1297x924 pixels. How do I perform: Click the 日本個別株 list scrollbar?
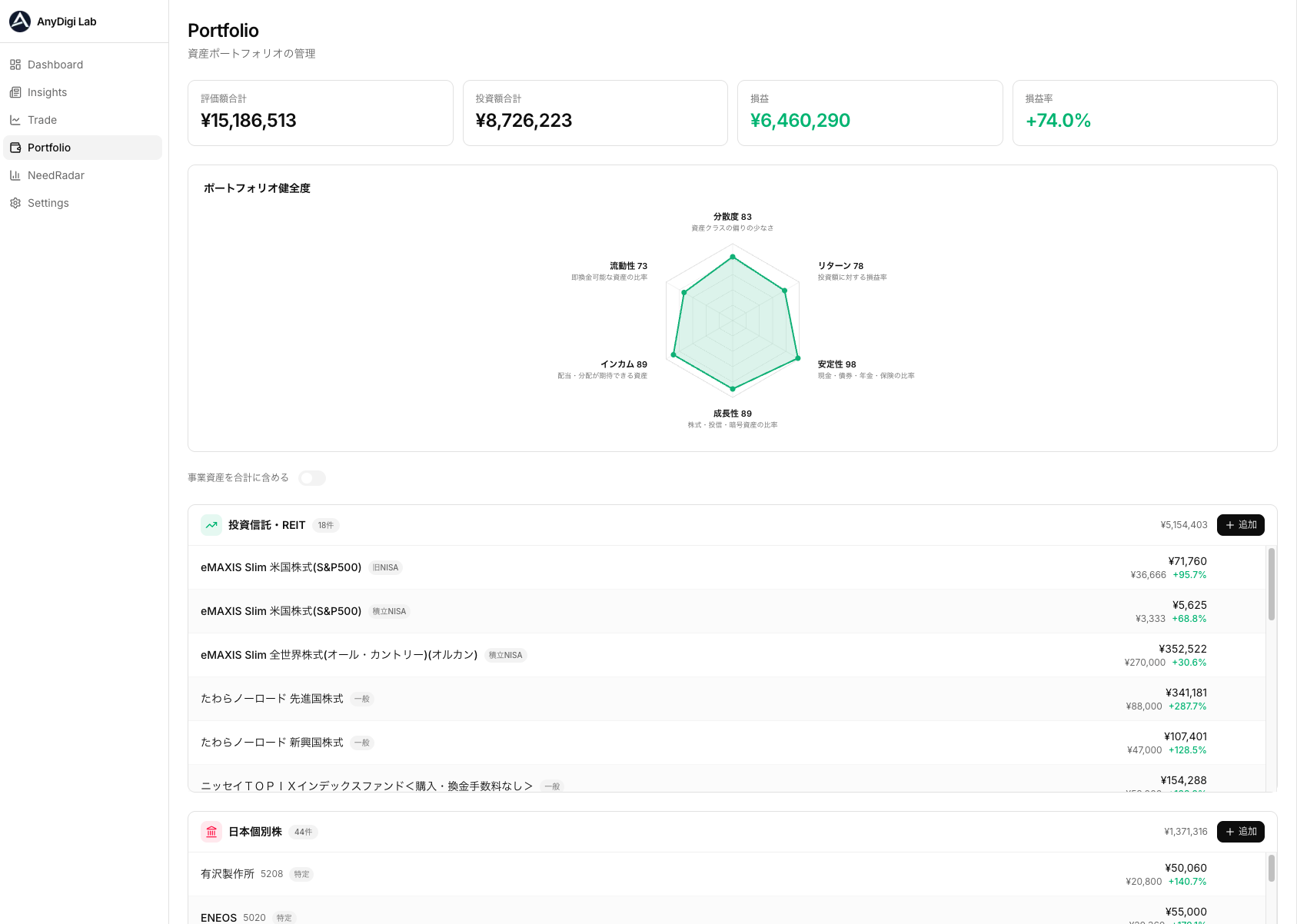(x=1272, y=869)
